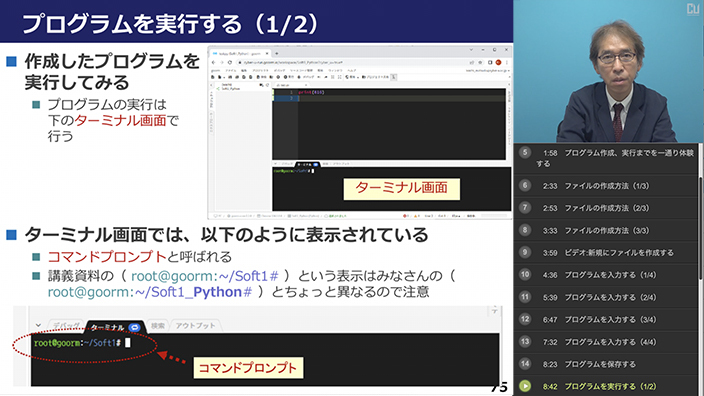Click the new tab plus in browser screenshot
Viewport: 704px width, 396px height.
[x=277, y=53]
